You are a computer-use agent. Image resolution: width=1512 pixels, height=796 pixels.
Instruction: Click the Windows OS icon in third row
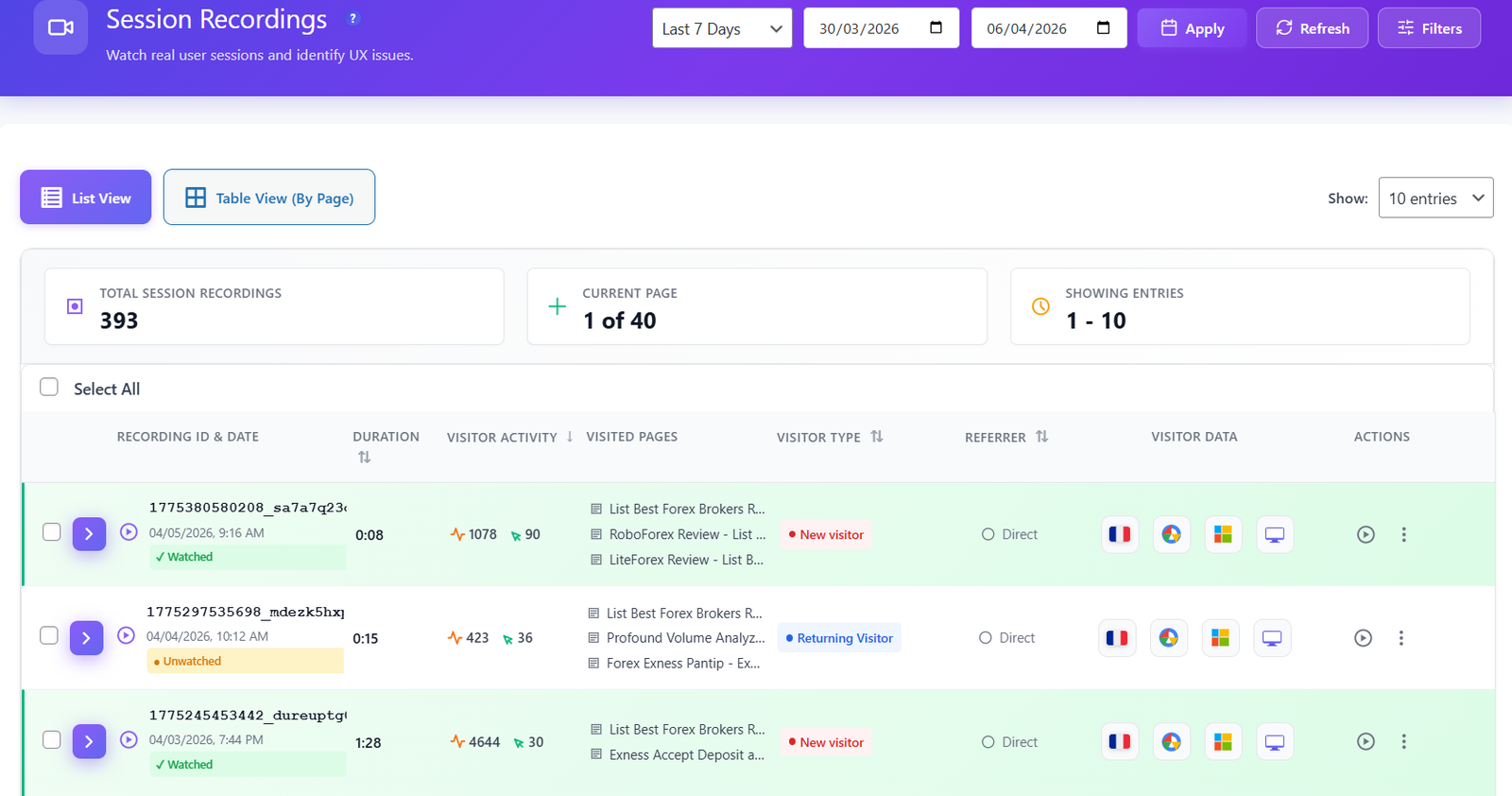click(x=1223, y=742)
